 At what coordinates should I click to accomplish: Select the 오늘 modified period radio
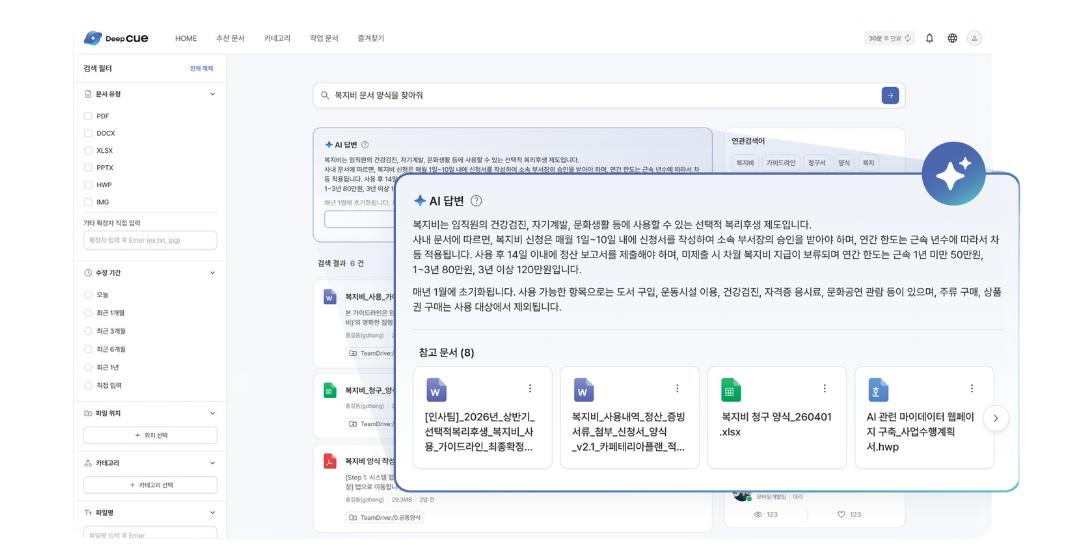click(x=88, y=295)
